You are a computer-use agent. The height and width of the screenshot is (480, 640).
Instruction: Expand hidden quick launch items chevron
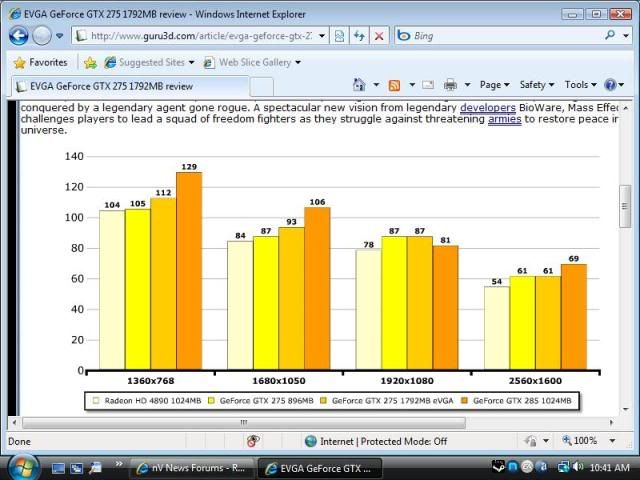(x=119, y=464)
